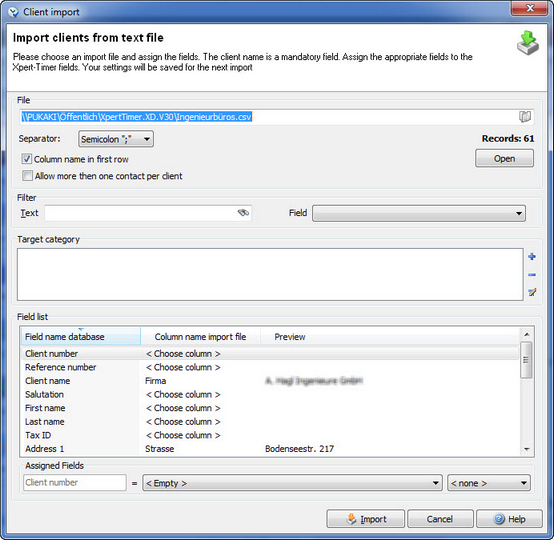The width and height of the screenshot is (554, 540).
Task: Click the field list scroll up arrow
Action: [x=526, y=334]
